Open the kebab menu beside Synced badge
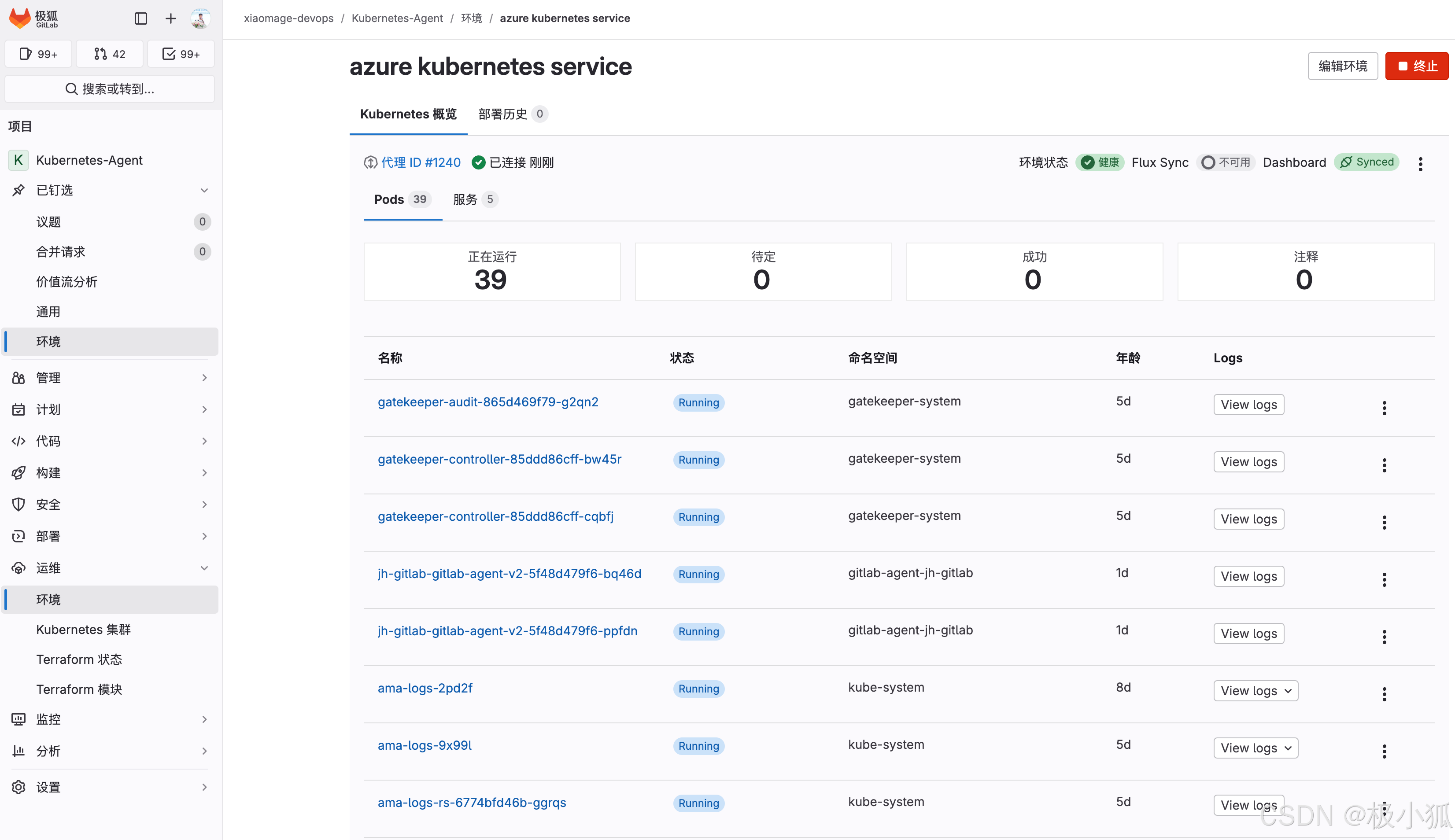Viewport: 1455px width, 840px height. [x=1420, y=164]
